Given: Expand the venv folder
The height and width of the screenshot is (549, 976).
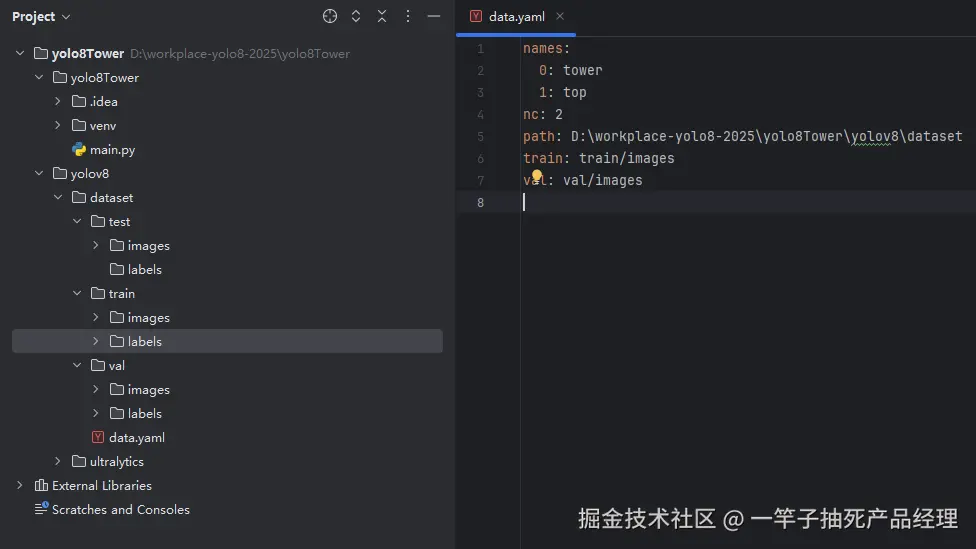Looking at the screenshot, I should pos(58,125).
